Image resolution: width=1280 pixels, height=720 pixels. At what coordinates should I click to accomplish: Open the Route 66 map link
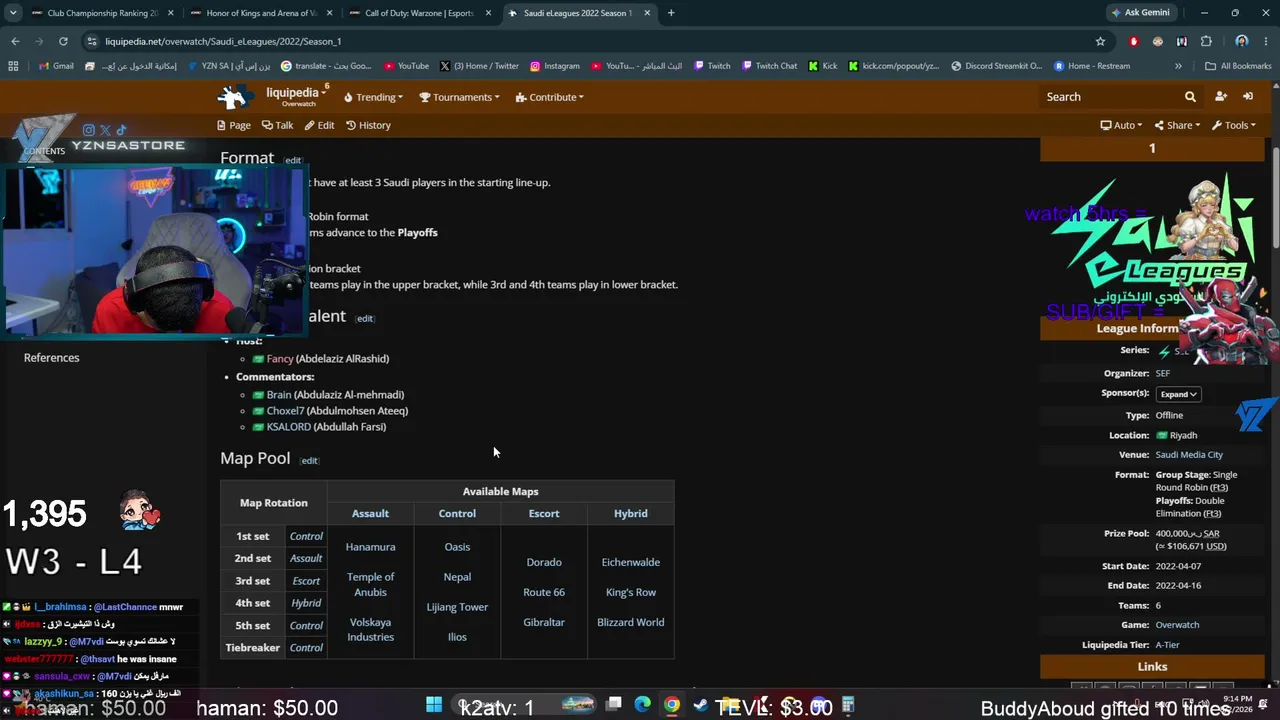(544, 592)
